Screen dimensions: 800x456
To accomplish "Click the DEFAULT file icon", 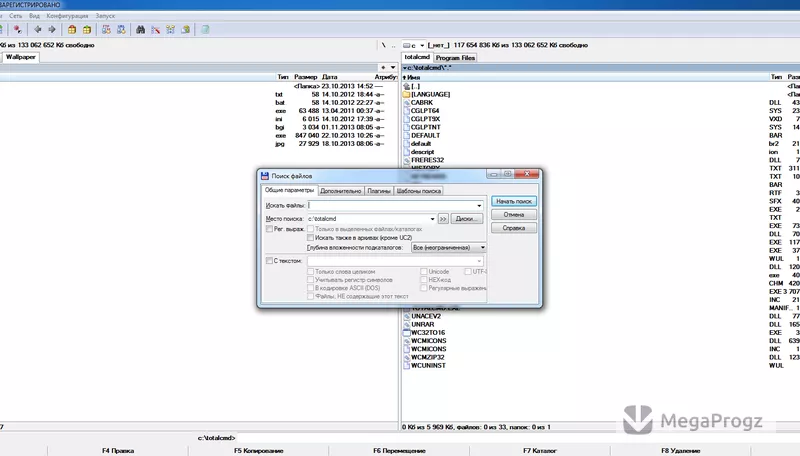I will pyautogui.click(x=407, y=136).
